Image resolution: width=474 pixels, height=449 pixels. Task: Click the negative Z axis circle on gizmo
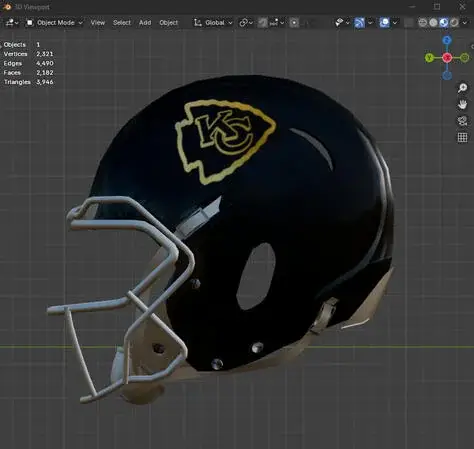pos(447,76)
